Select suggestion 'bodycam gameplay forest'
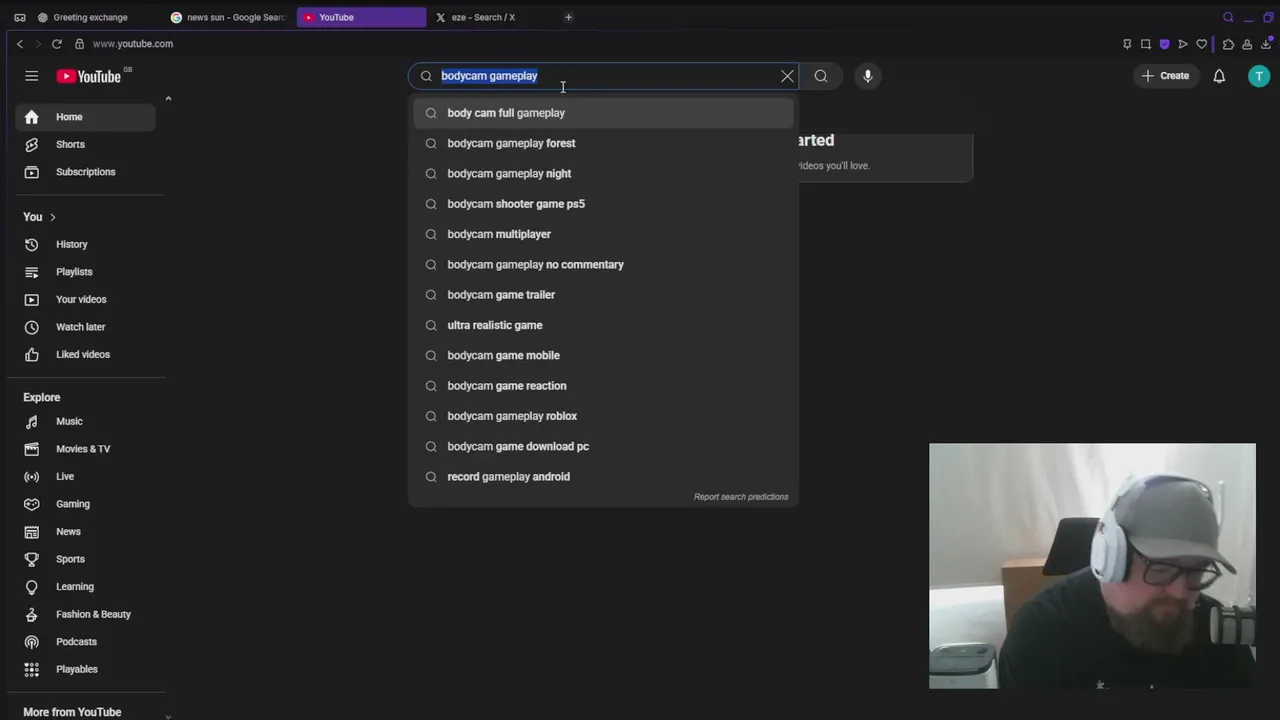The height and width of the screenshot is (720, 1280). [x=603, y=143]
